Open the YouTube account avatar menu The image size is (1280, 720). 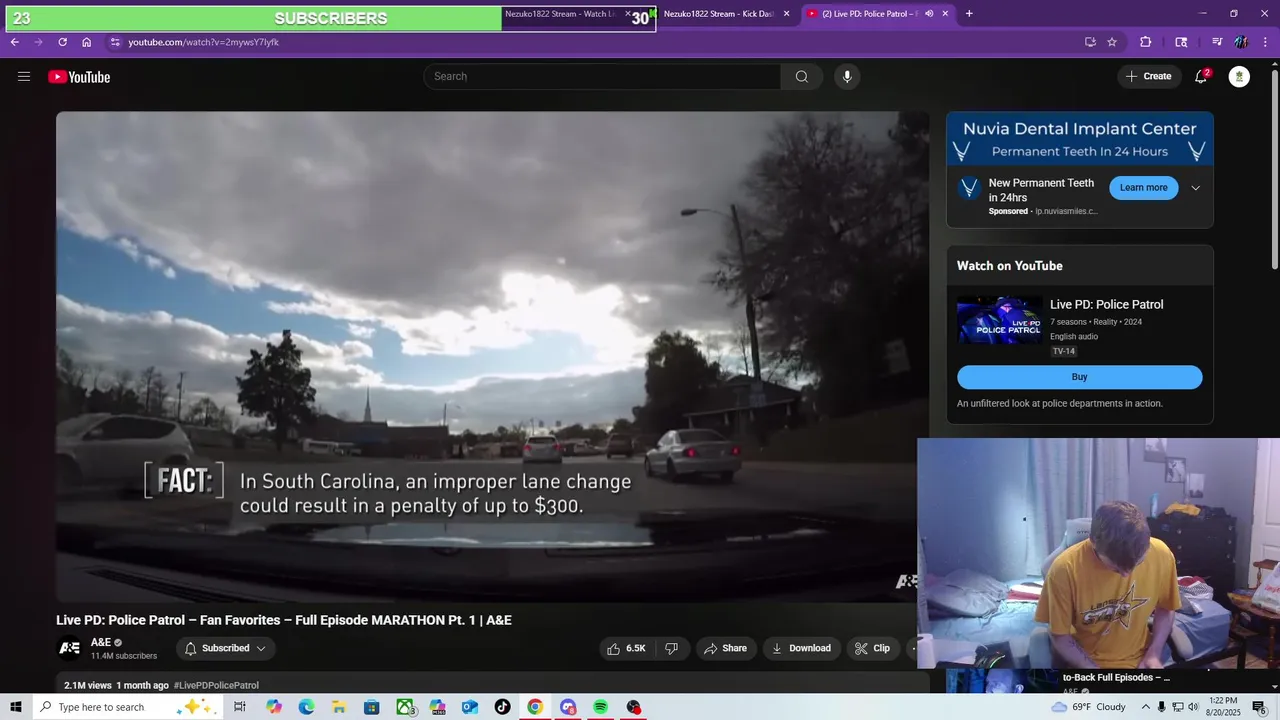coord(1239,77)
